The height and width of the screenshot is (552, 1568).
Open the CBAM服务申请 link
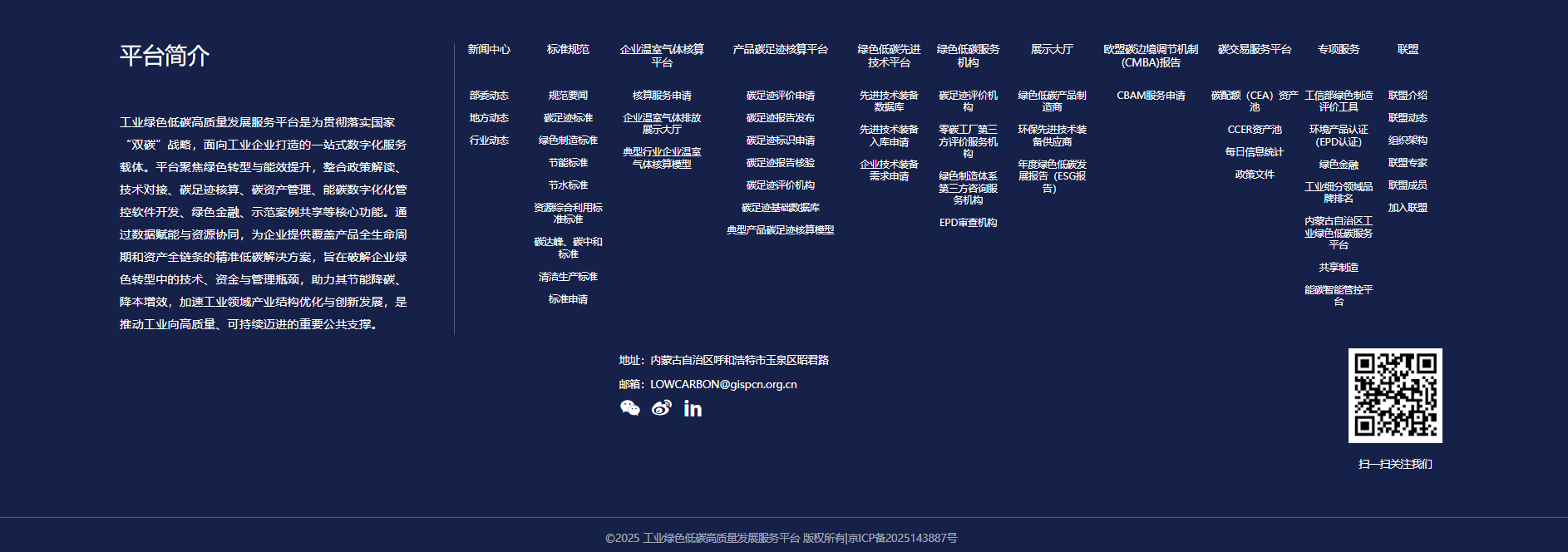(x=1151, y=96)
